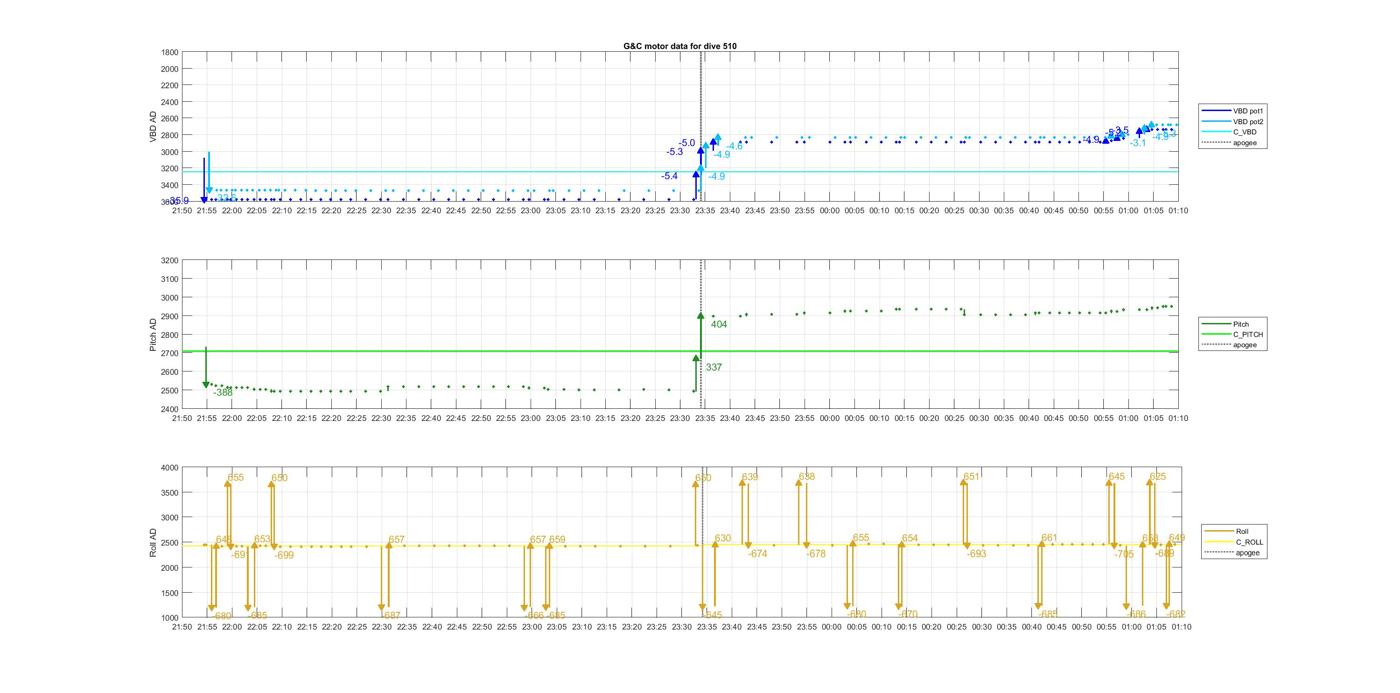Click the '2500' tick on the Roll axis
The image size is (1400, 693).
pos(170,543)
